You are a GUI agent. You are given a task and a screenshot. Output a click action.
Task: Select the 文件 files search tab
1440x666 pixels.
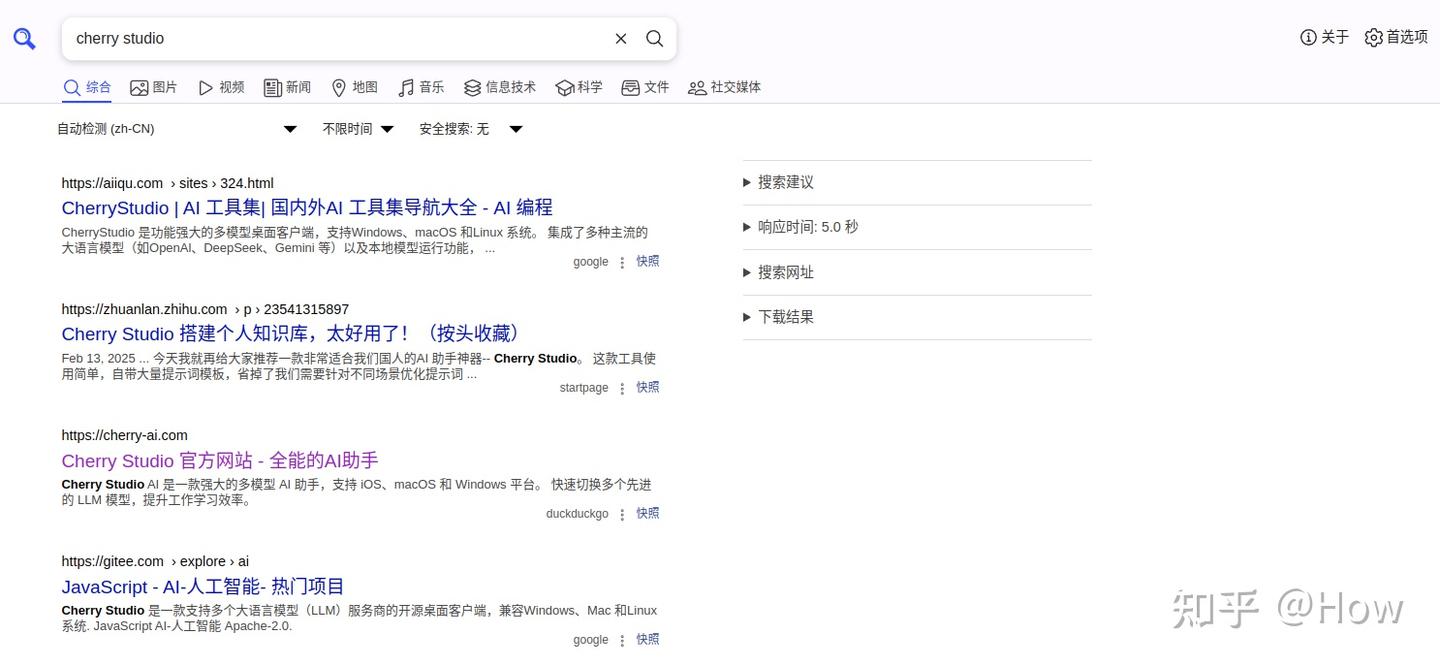[645, 87]
